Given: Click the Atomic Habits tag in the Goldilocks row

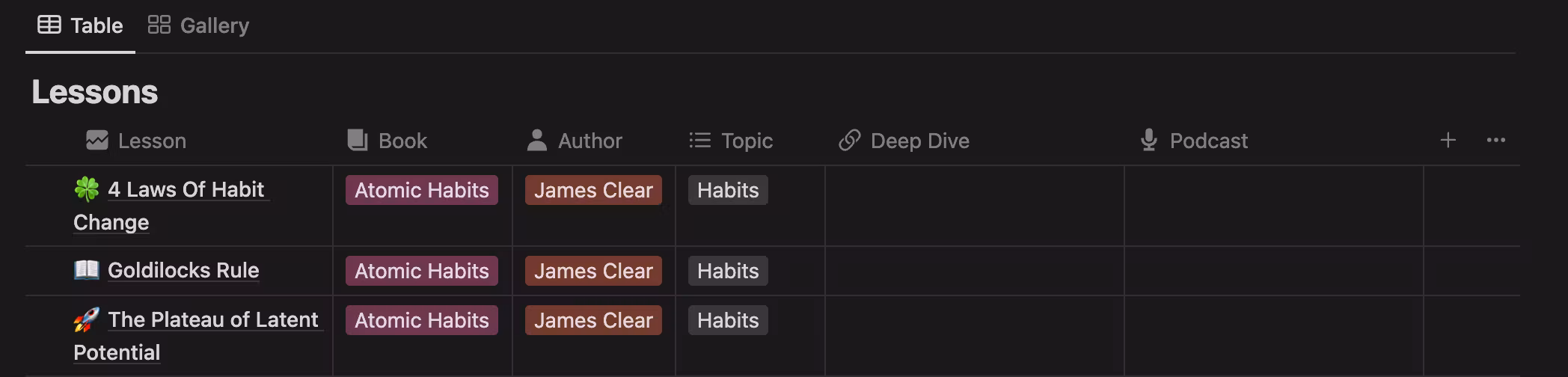Looking at the screenshot, I should pos(421,271).
